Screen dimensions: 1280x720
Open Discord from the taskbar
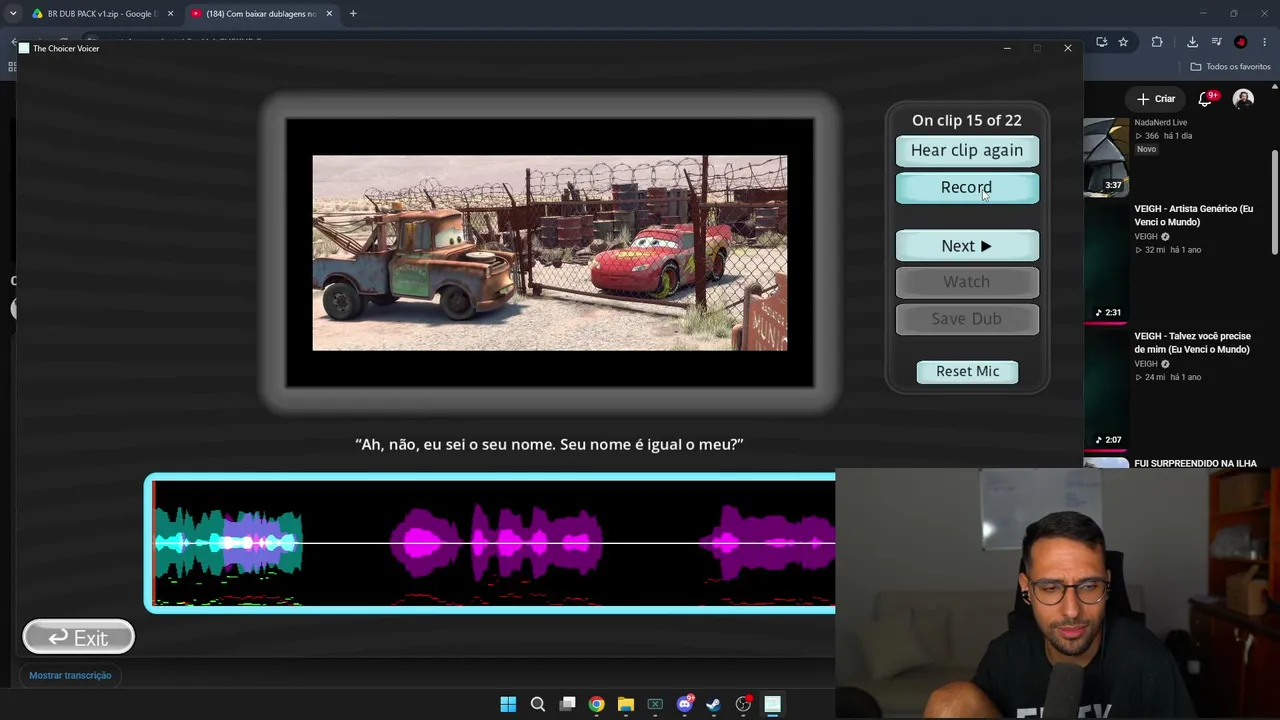pyautogui.click(x=685, y=704)
